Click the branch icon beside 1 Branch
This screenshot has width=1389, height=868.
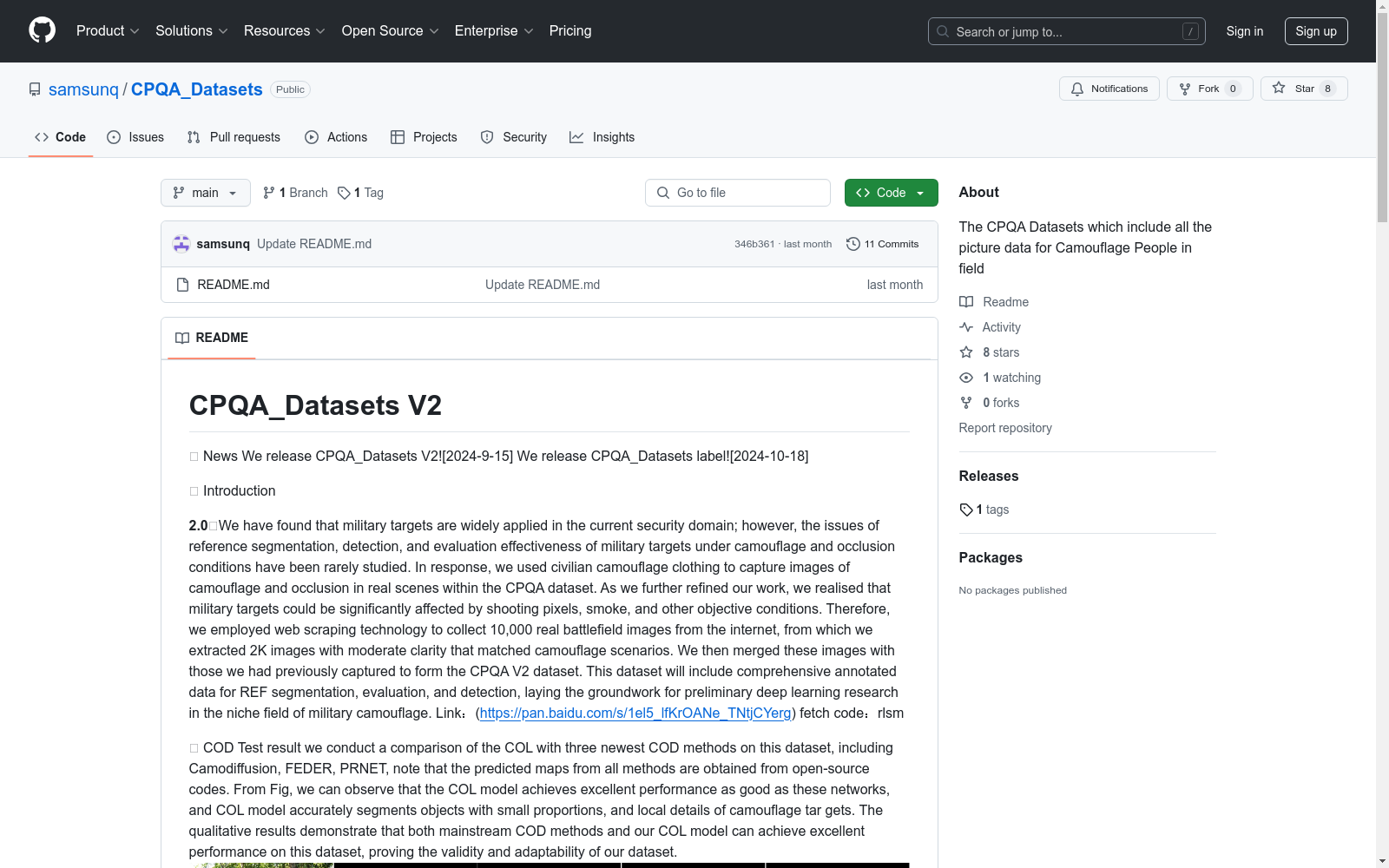click(x=269, y=193)
